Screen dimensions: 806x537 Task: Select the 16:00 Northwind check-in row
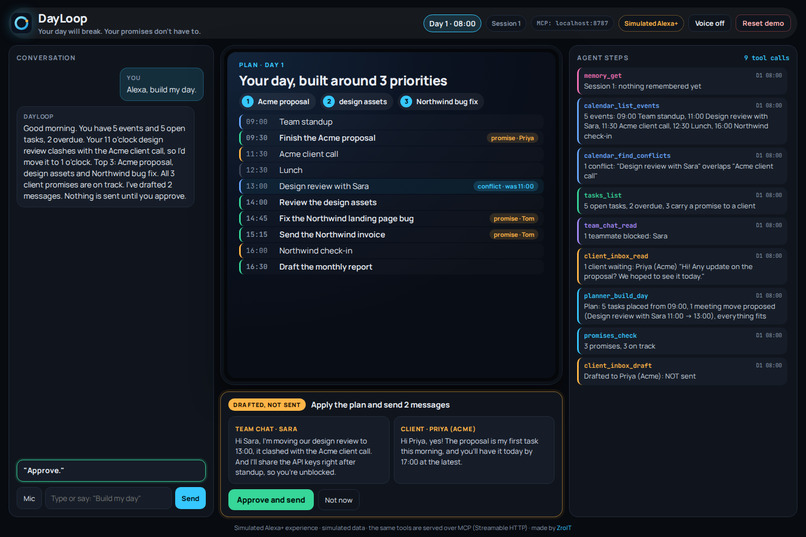point(391,251)
